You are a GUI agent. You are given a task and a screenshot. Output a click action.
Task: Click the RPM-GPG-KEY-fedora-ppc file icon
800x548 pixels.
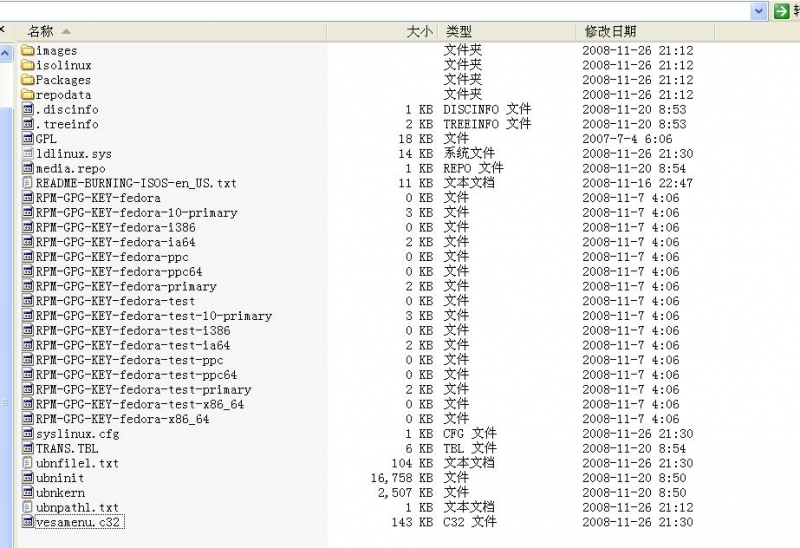(x=28, y=257)
